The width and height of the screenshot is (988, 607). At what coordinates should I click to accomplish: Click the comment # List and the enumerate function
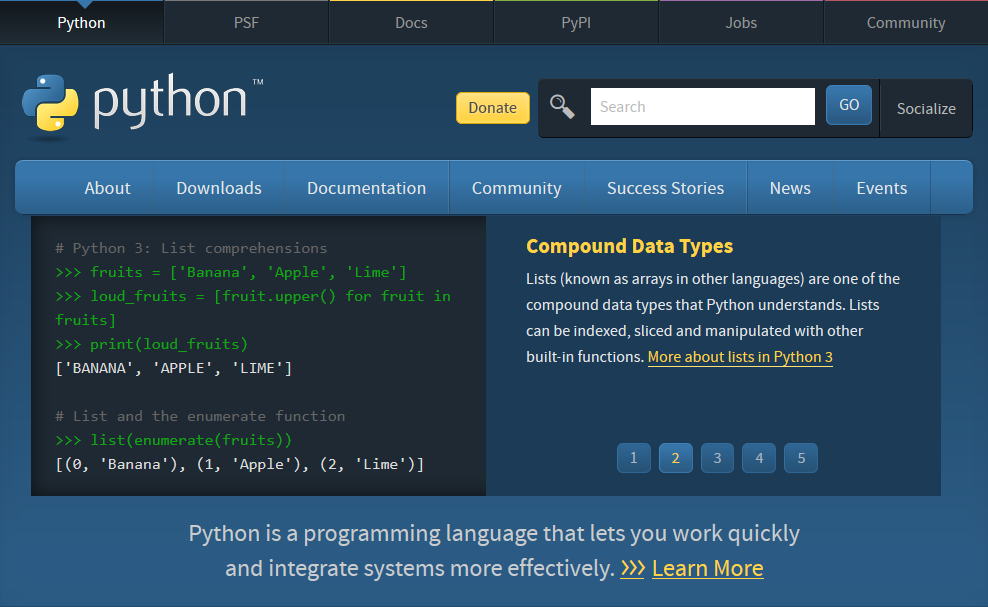point(200,416)
